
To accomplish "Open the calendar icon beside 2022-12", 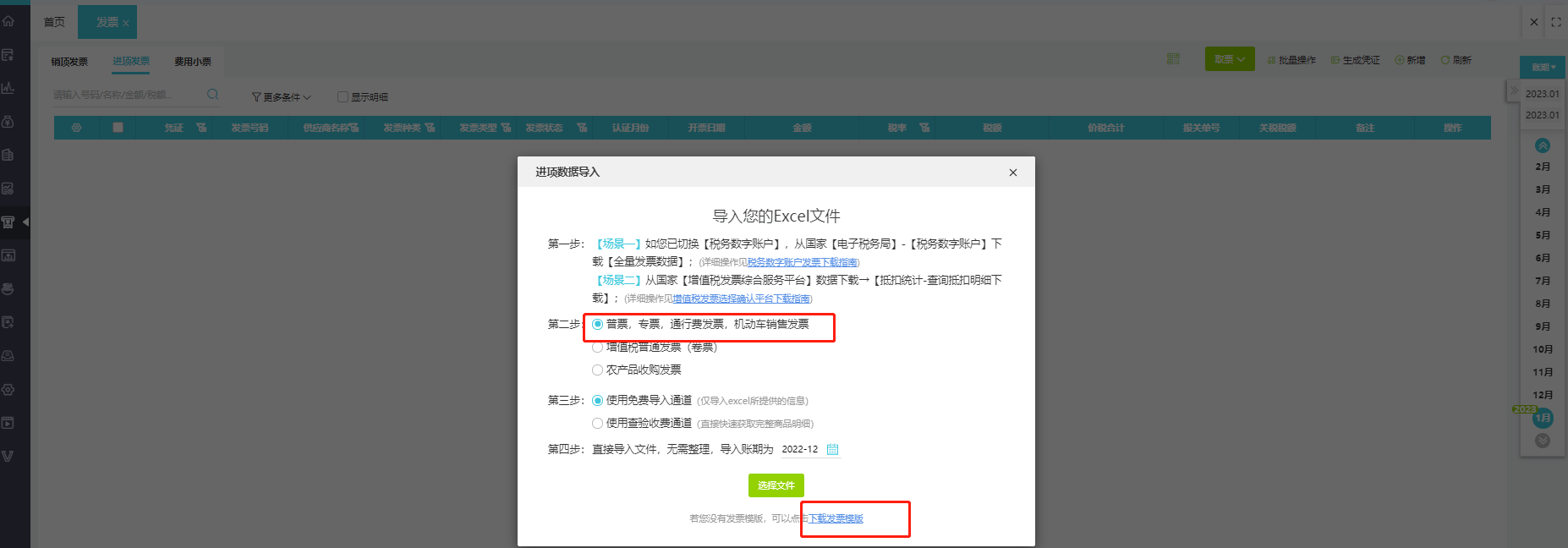I will point(832,449).
